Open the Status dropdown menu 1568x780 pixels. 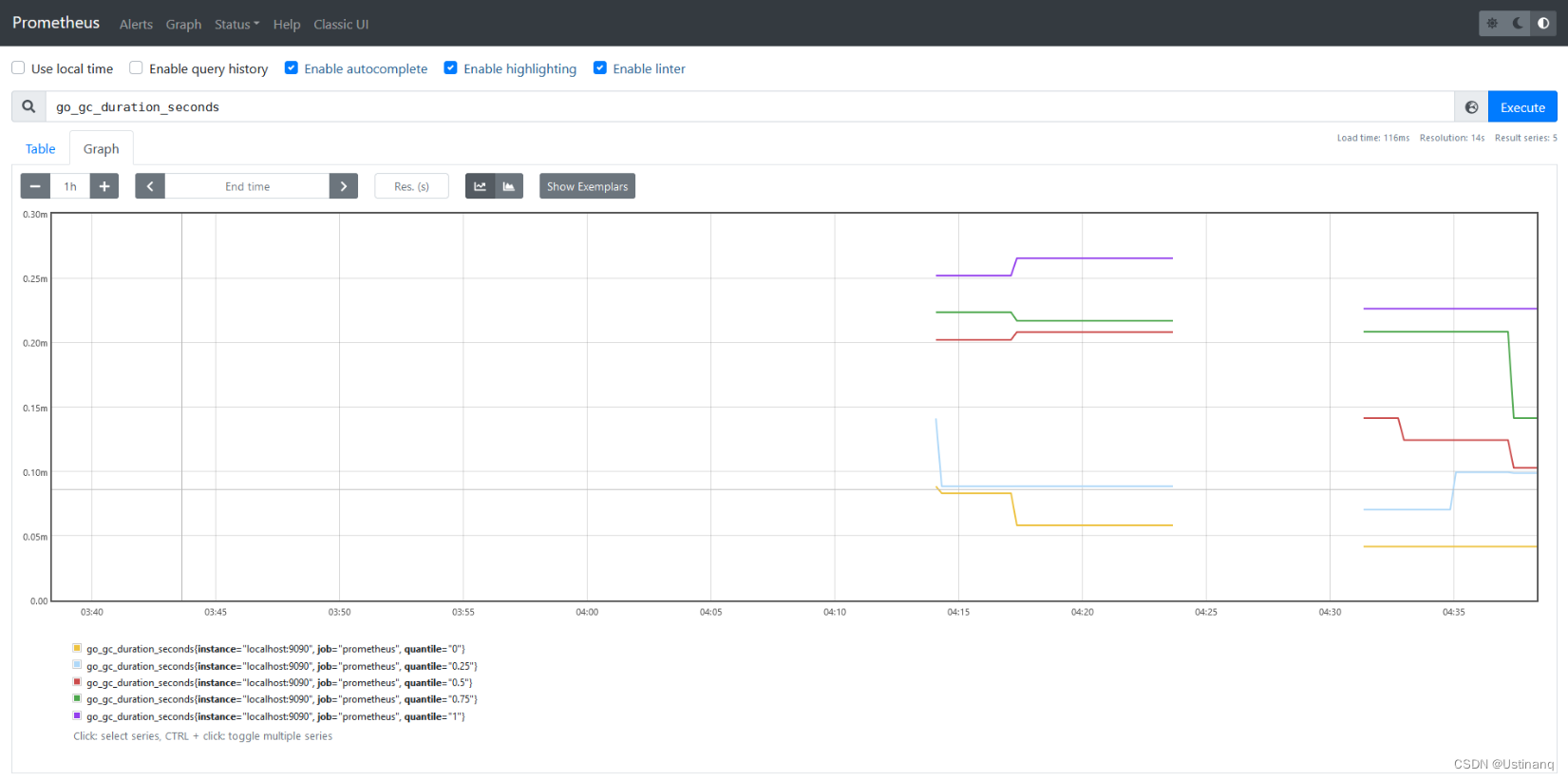(236, 24)
